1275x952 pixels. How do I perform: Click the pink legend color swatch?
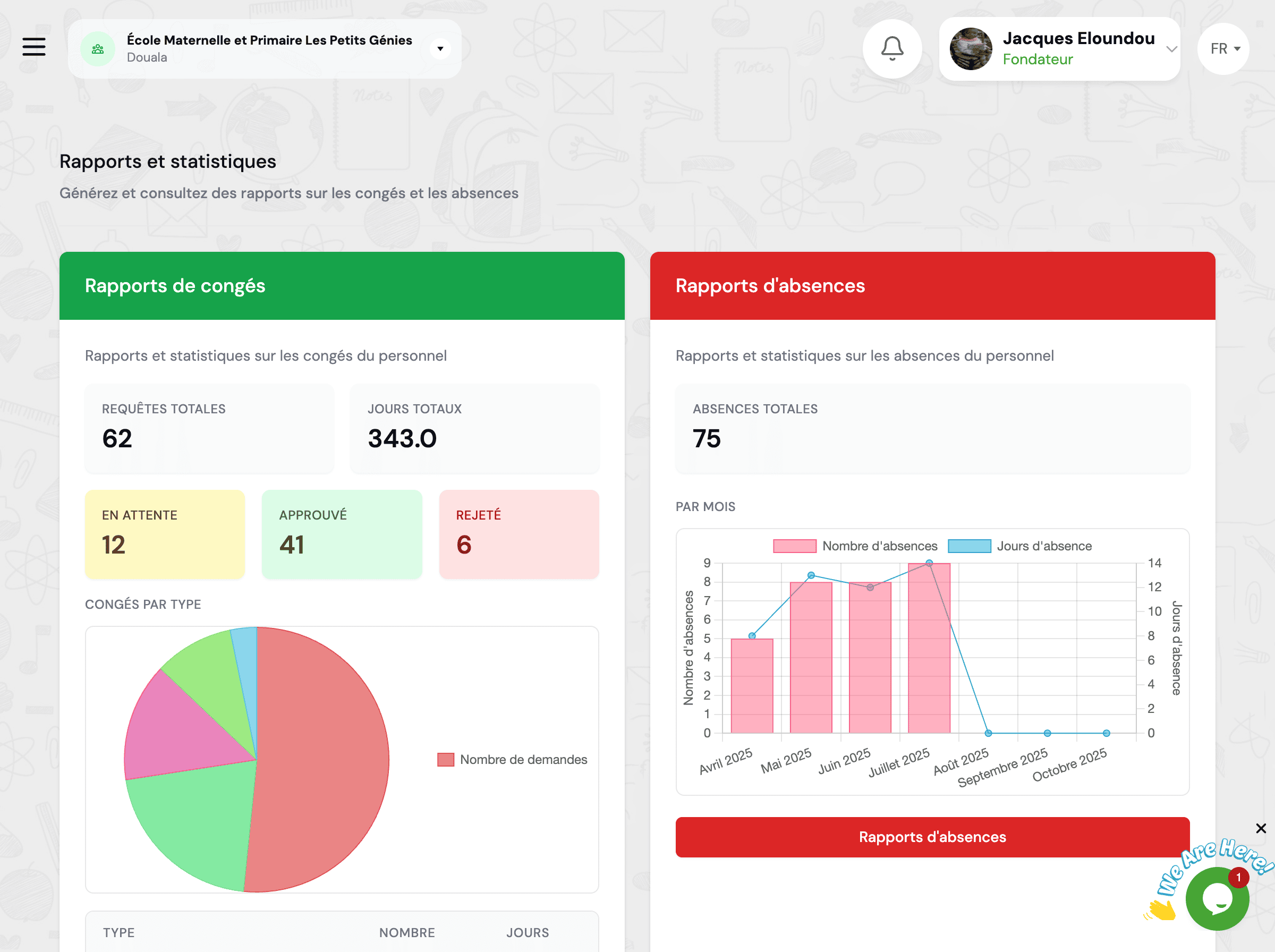795,545
